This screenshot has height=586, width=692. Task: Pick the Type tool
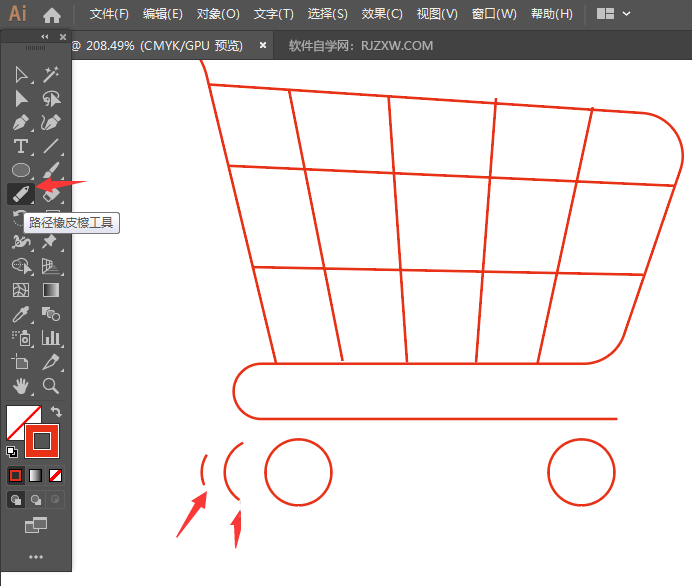coord(21,146)
